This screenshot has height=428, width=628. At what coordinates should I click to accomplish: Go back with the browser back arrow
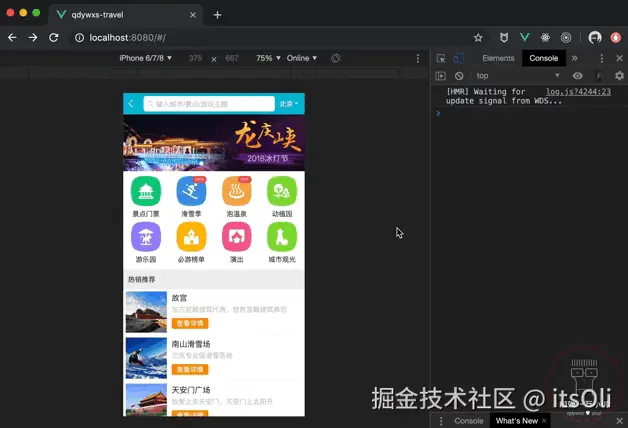(x=12, y=38)
